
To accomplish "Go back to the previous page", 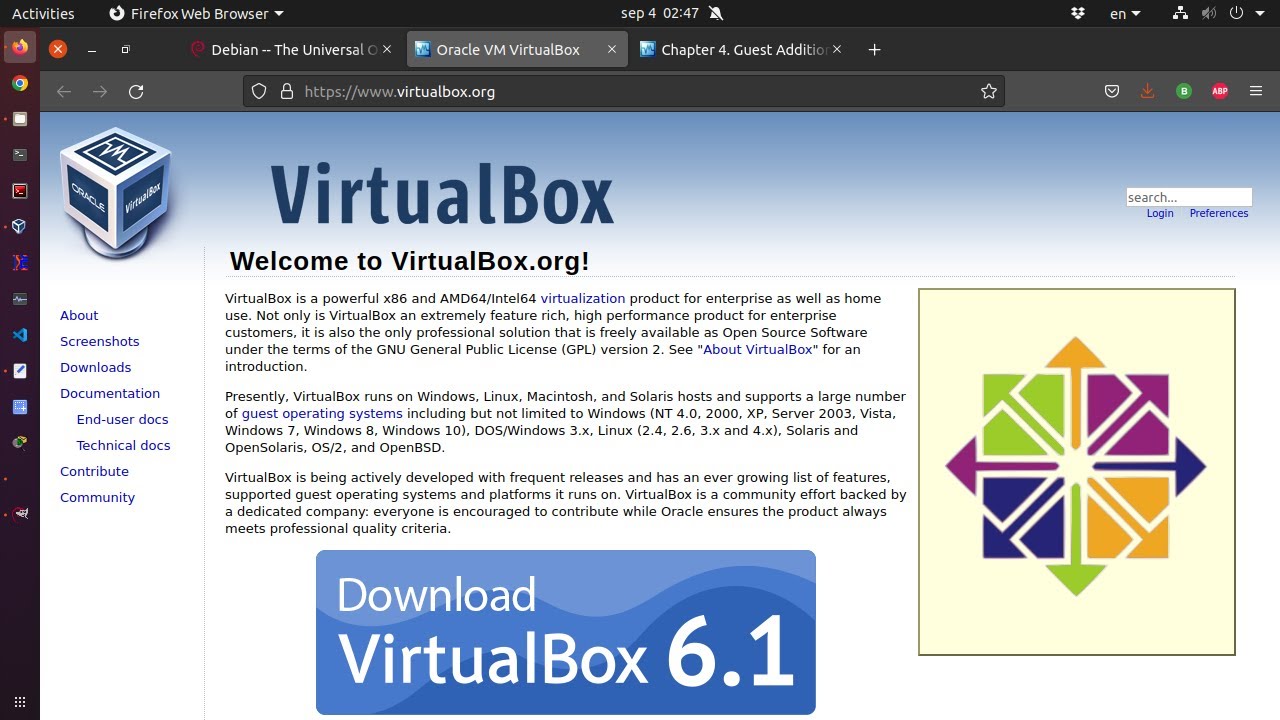I will [64, 91].
